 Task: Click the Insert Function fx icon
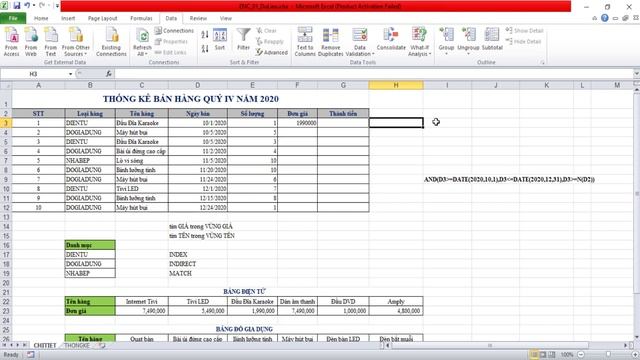coord(109,73)
